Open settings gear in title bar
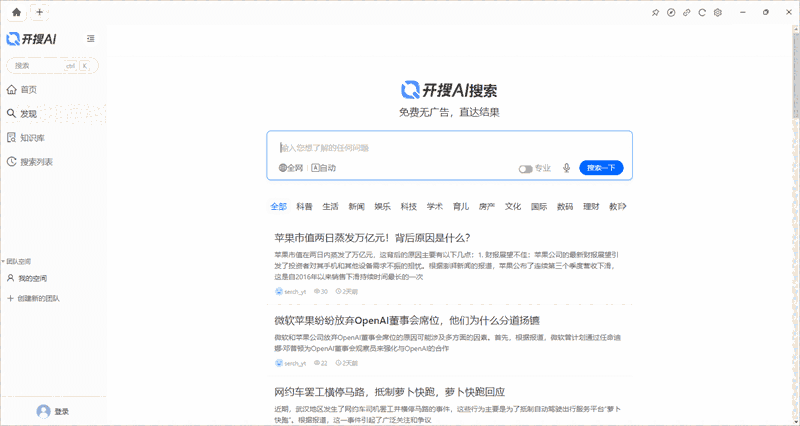This screenshot has height=426, width=800. (718, 13)
